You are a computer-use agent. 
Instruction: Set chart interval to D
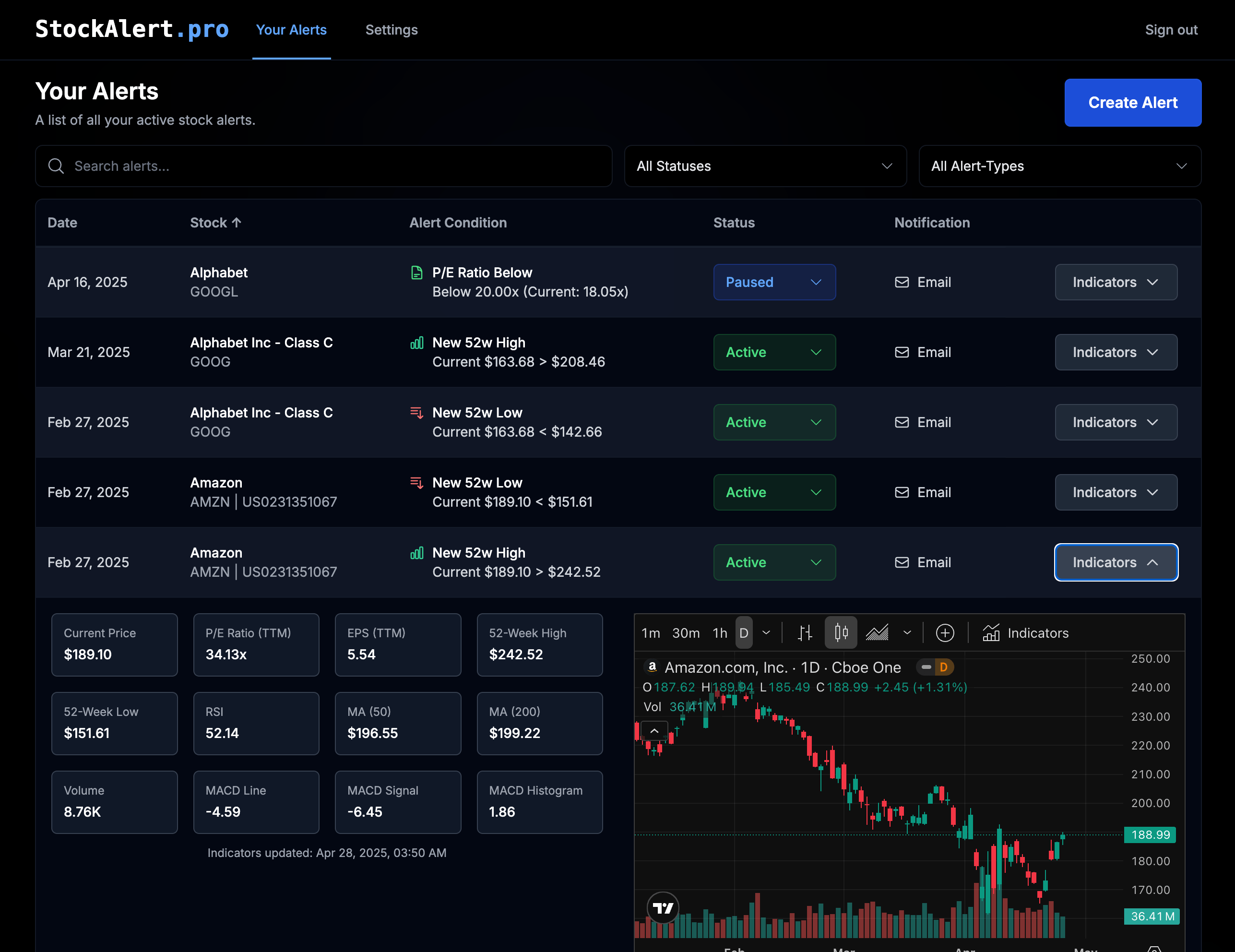744,632
